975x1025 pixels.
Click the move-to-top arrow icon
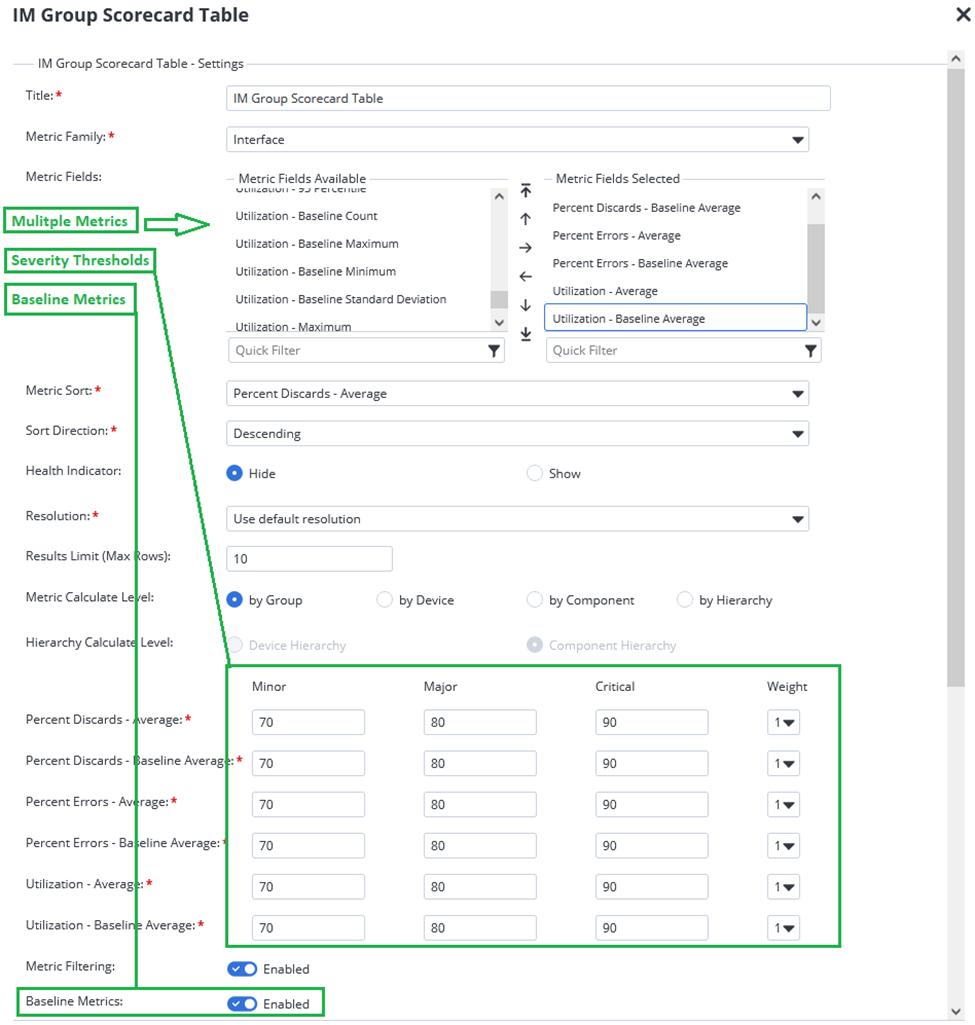click(526, 190)
